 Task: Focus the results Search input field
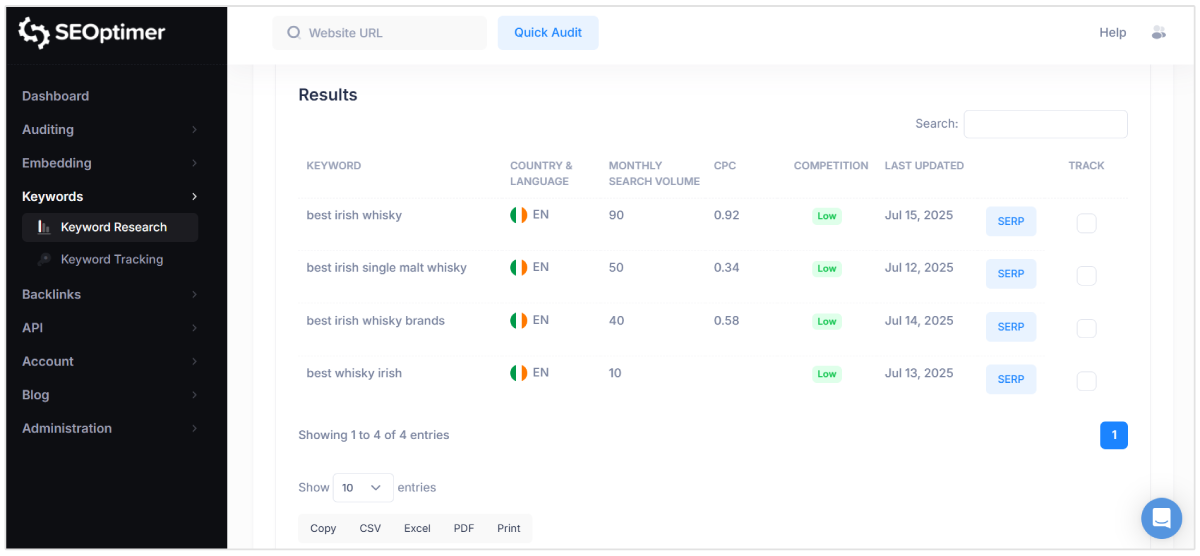[1045, 124]
